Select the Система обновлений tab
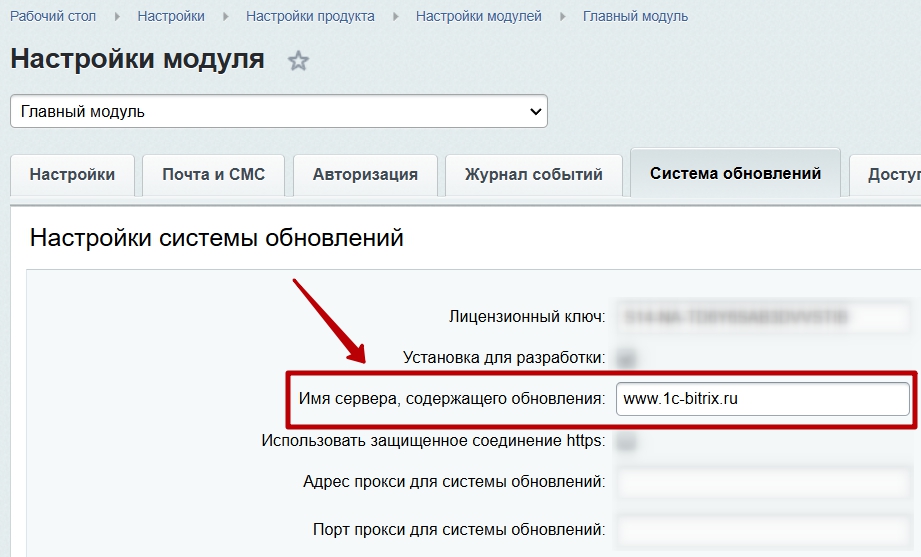Screen dimensions: 921x557 (735, 174)
